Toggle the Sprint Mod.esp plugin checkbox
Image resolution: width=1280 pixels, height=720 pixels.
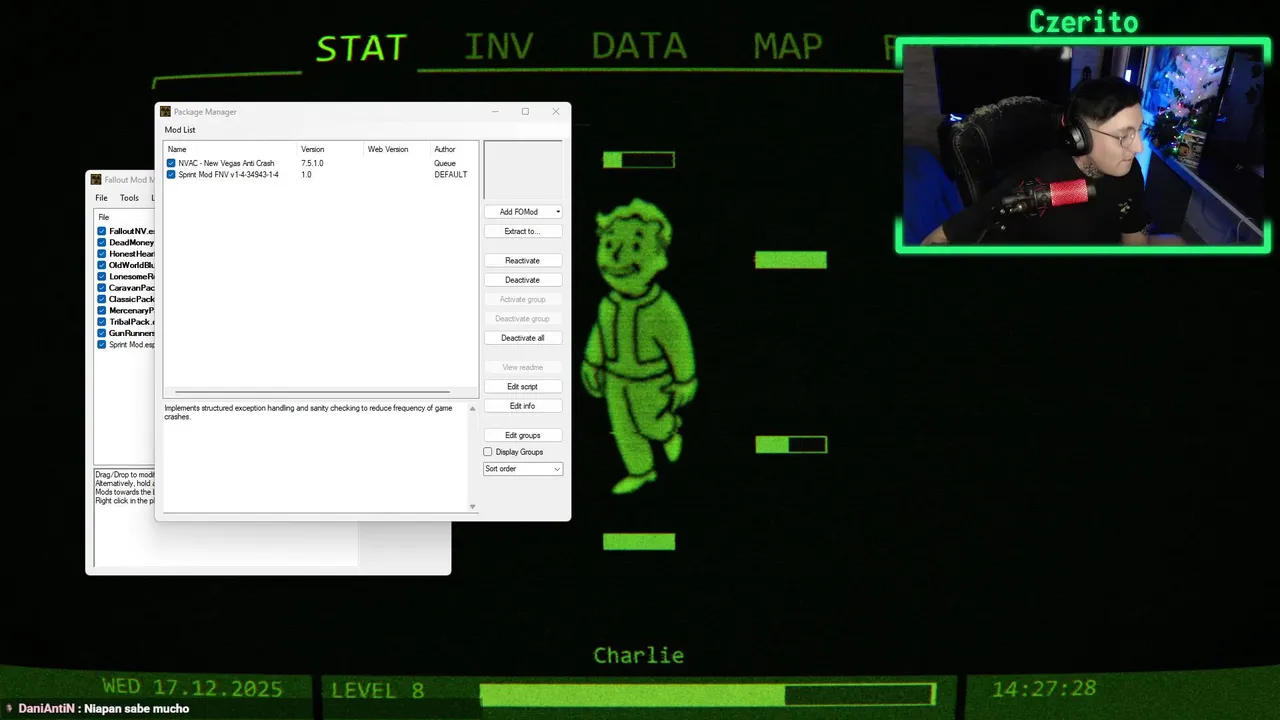(x=102, y=345)
